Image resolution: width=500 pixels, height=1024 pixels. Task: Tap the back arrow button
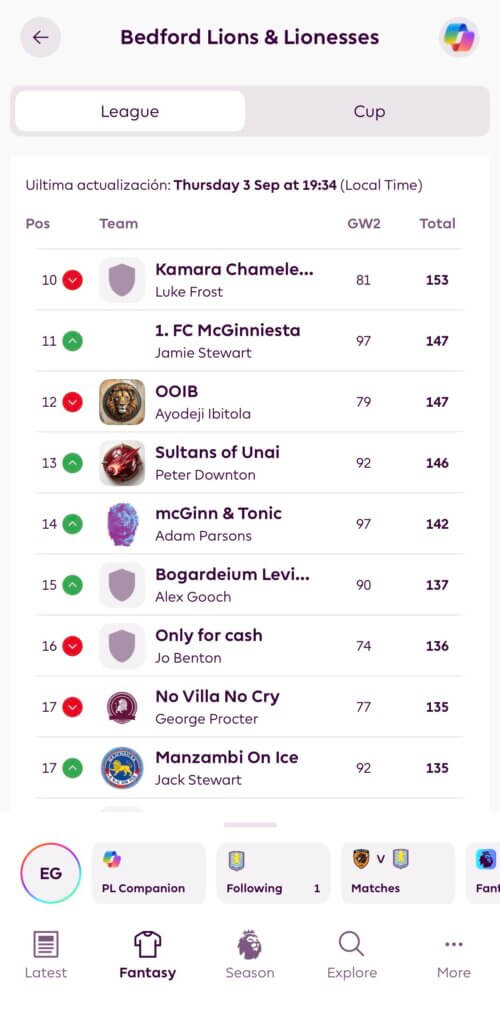coord(40,37)
